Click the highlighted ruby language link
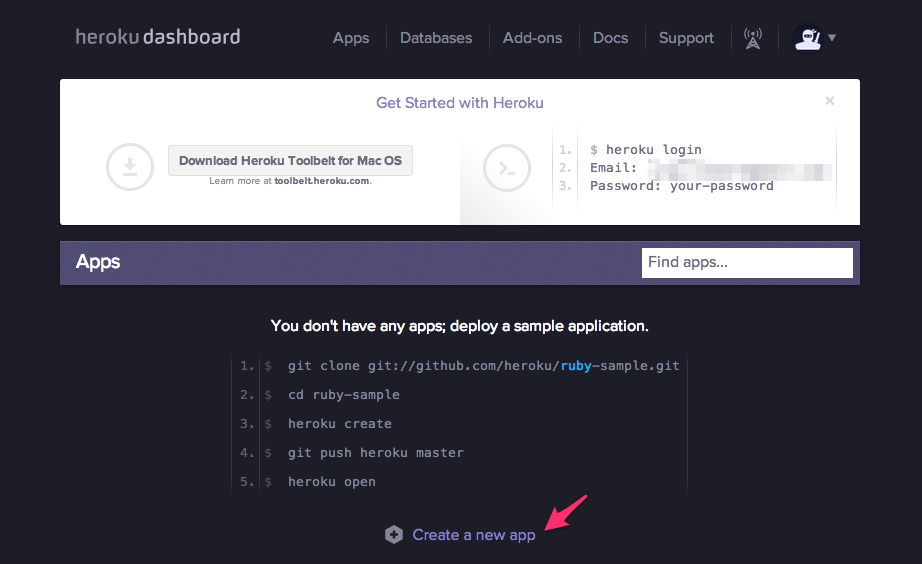 576,366
